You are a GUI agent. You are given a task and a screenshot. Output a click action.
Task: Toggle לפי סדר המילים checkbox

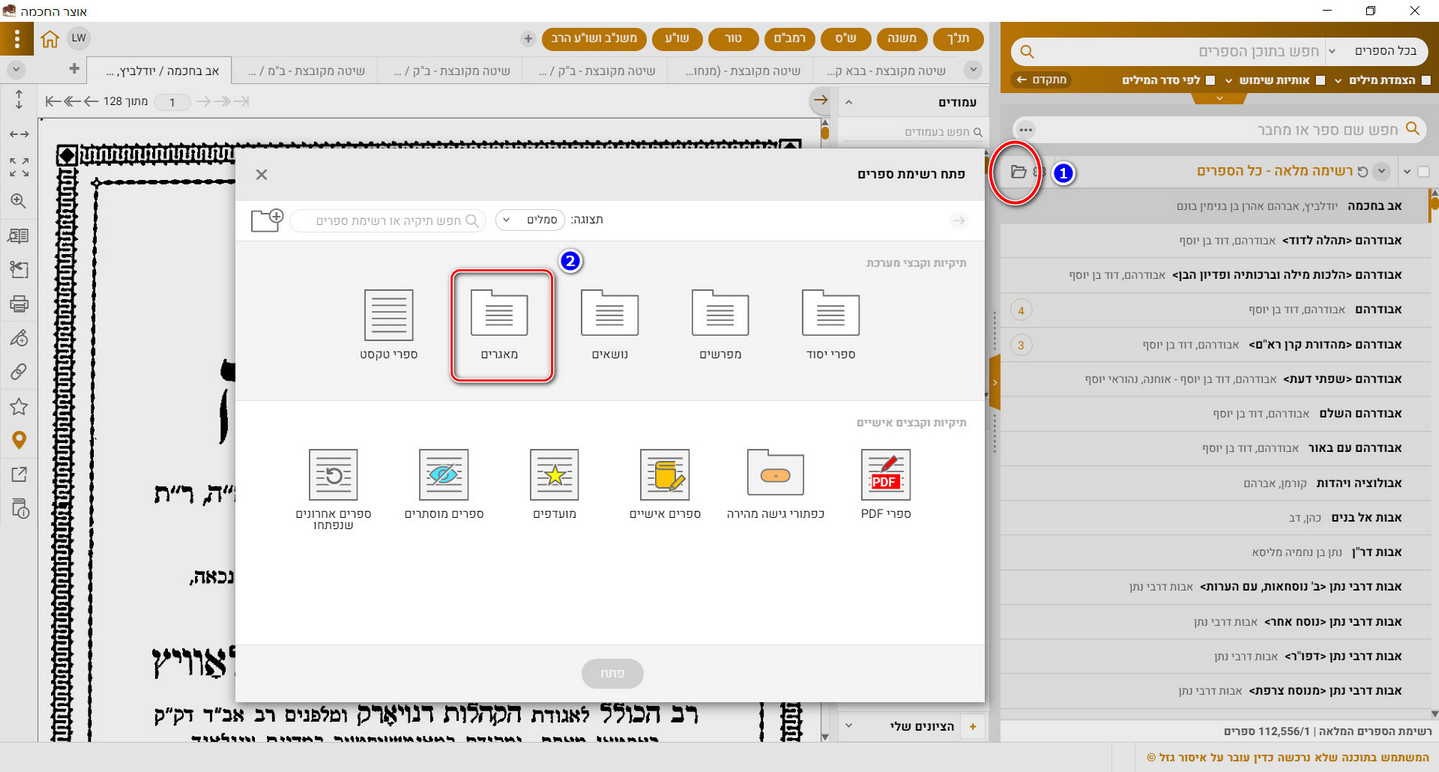[x=1210, y=80]
